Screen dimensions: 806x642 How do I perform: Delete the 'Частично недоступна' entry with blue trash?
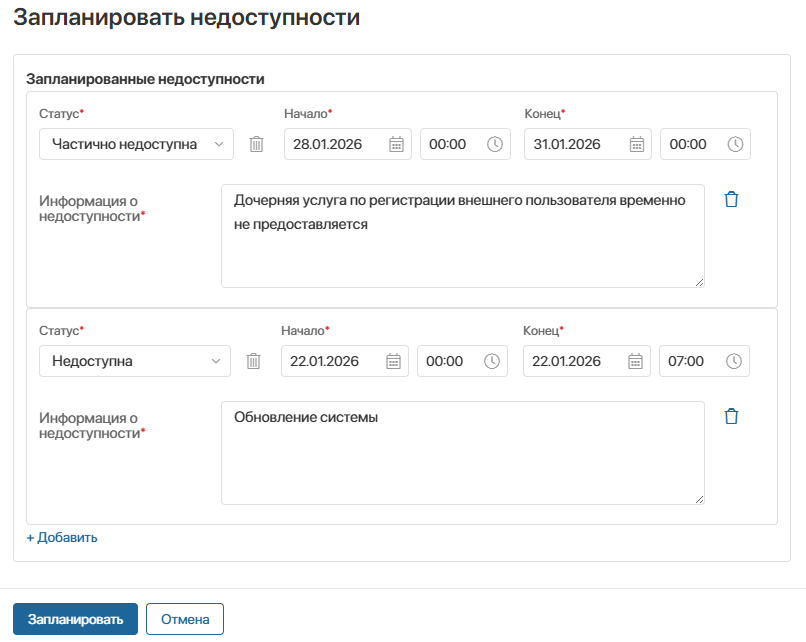click(x=731, y=199)
